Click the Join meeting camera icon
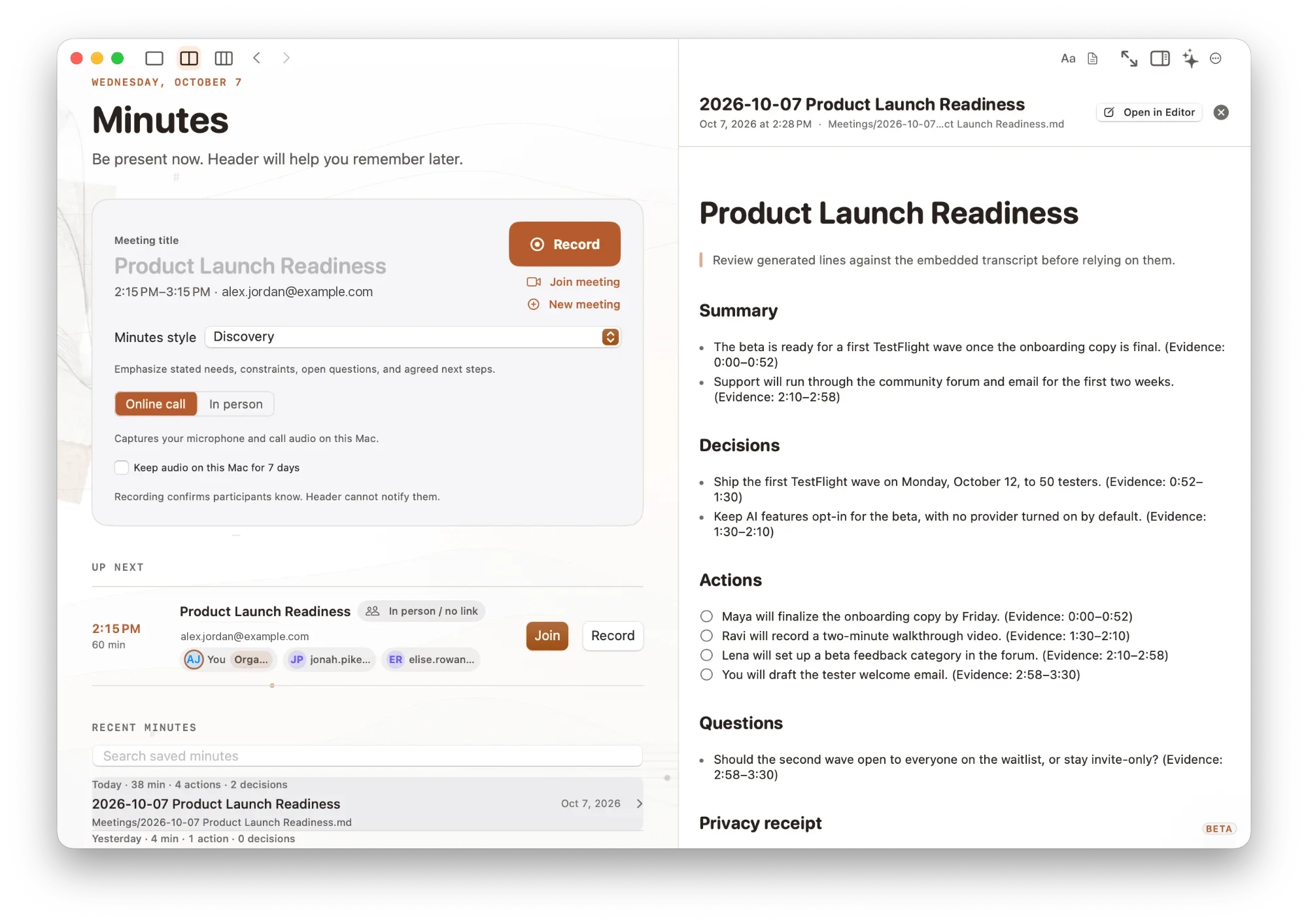The width and height of the screenshot is (1308, 924). tap(534, 282)
